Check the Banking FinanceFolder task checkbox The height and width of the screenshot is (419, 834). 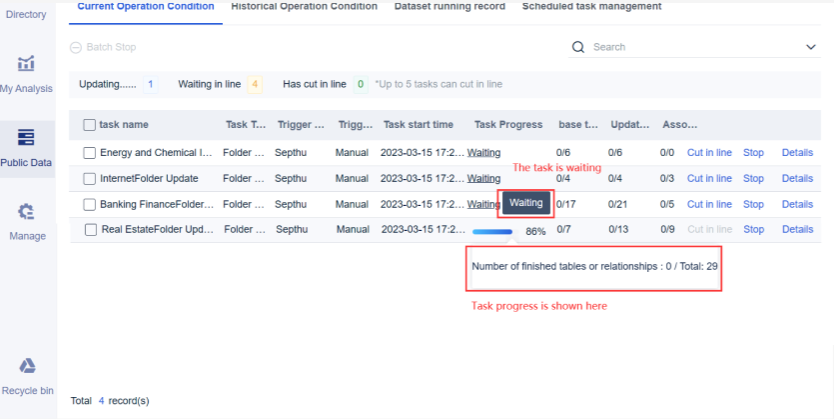[89, 205]
